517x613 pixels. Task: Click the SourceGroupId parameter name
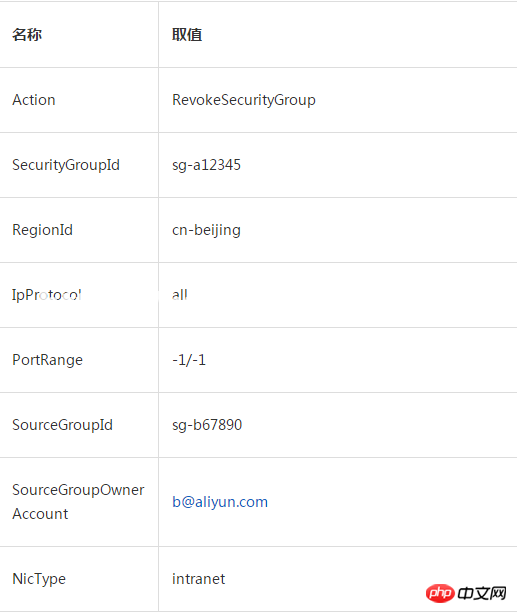tap(62, 425)
